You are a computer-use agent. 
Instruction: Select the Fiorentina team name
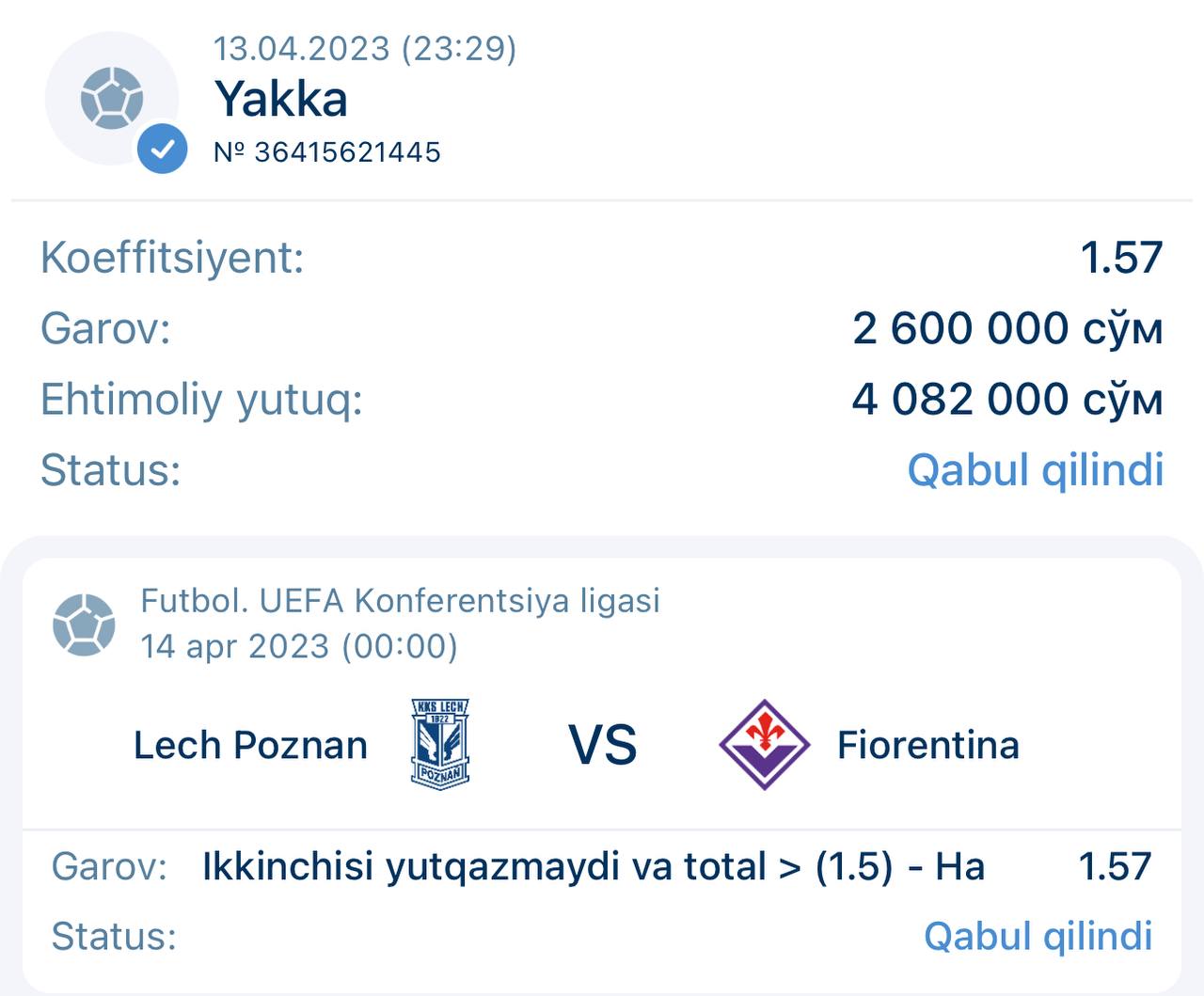(x=927, y=745)
